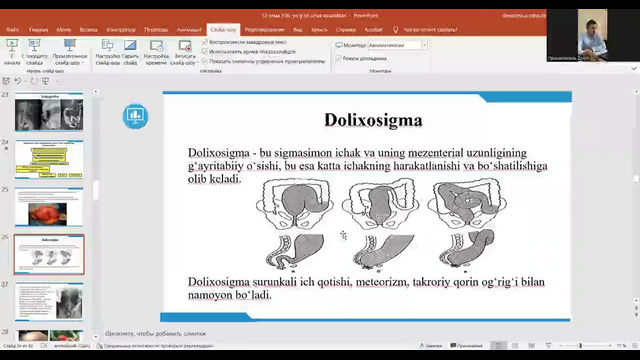Click the main slide vertical scrollbar handle
Viewport: 640px width, 360px height.
click(636, 179)
